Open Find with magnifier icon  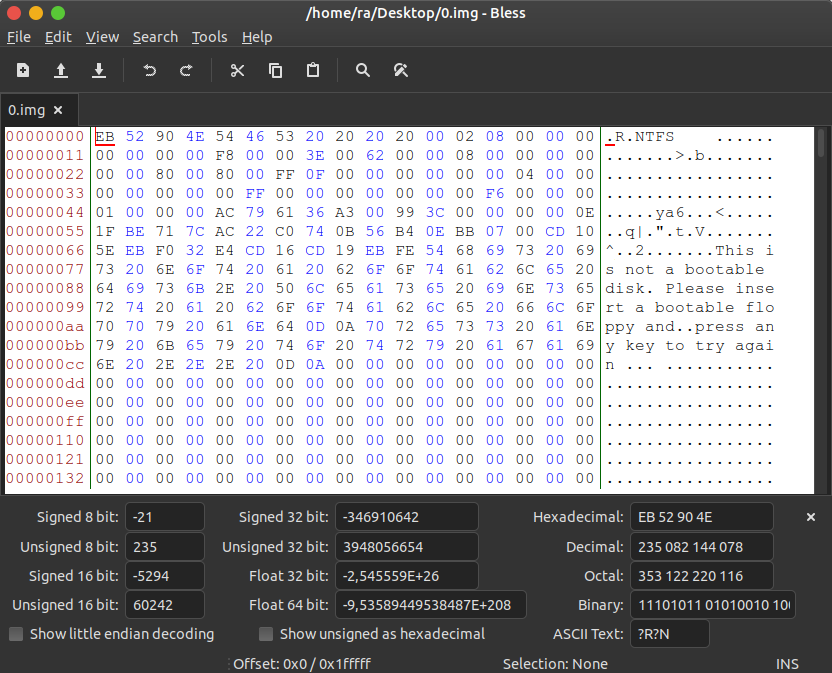363,70
